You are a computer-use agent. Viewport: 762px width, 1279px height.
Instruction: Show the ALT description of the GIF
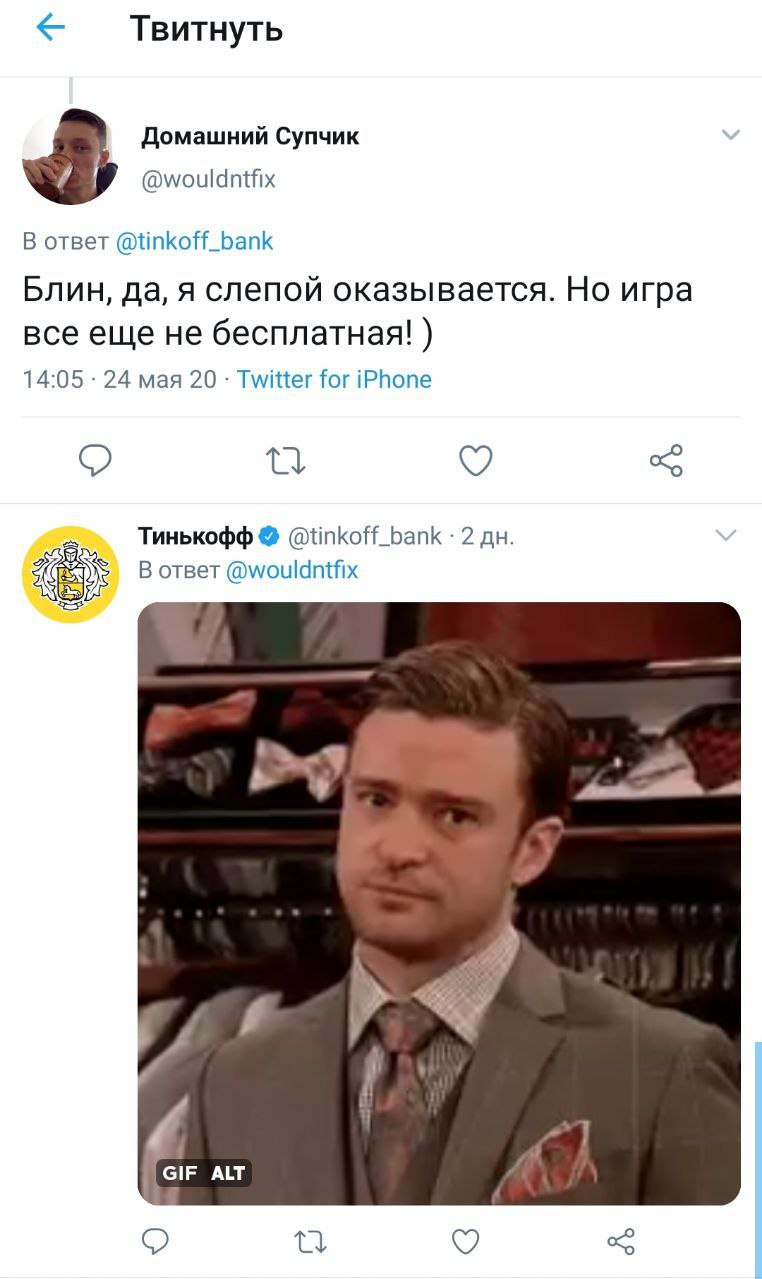click(x=228, y=1173)
